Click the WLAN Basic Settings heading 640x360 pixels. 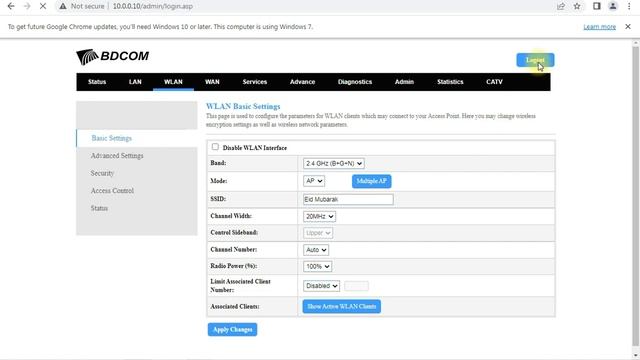[x=243, y=107]
